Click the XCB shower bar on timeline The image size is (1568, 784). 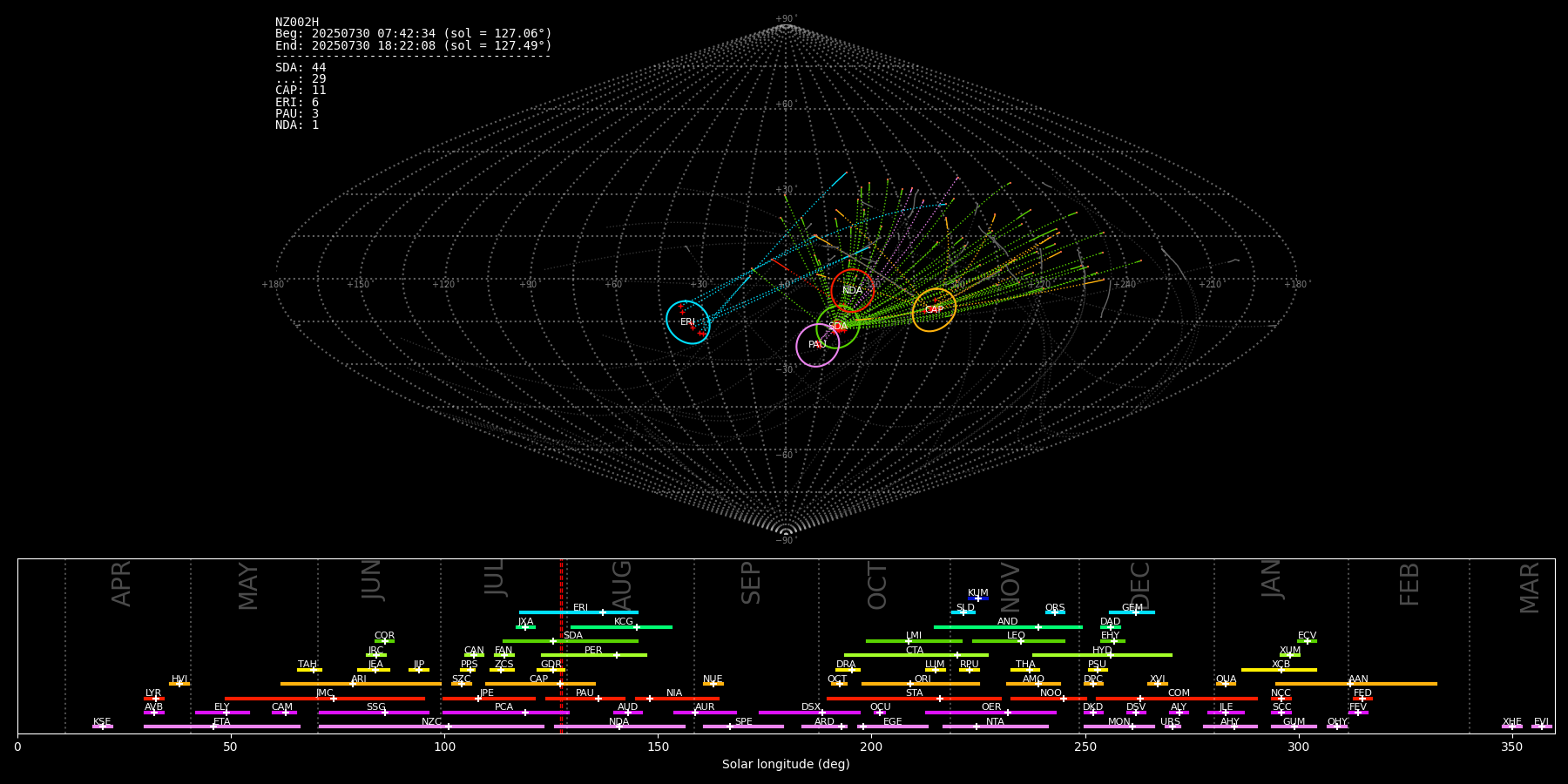pyautogui.click(x=1279, y=670)
